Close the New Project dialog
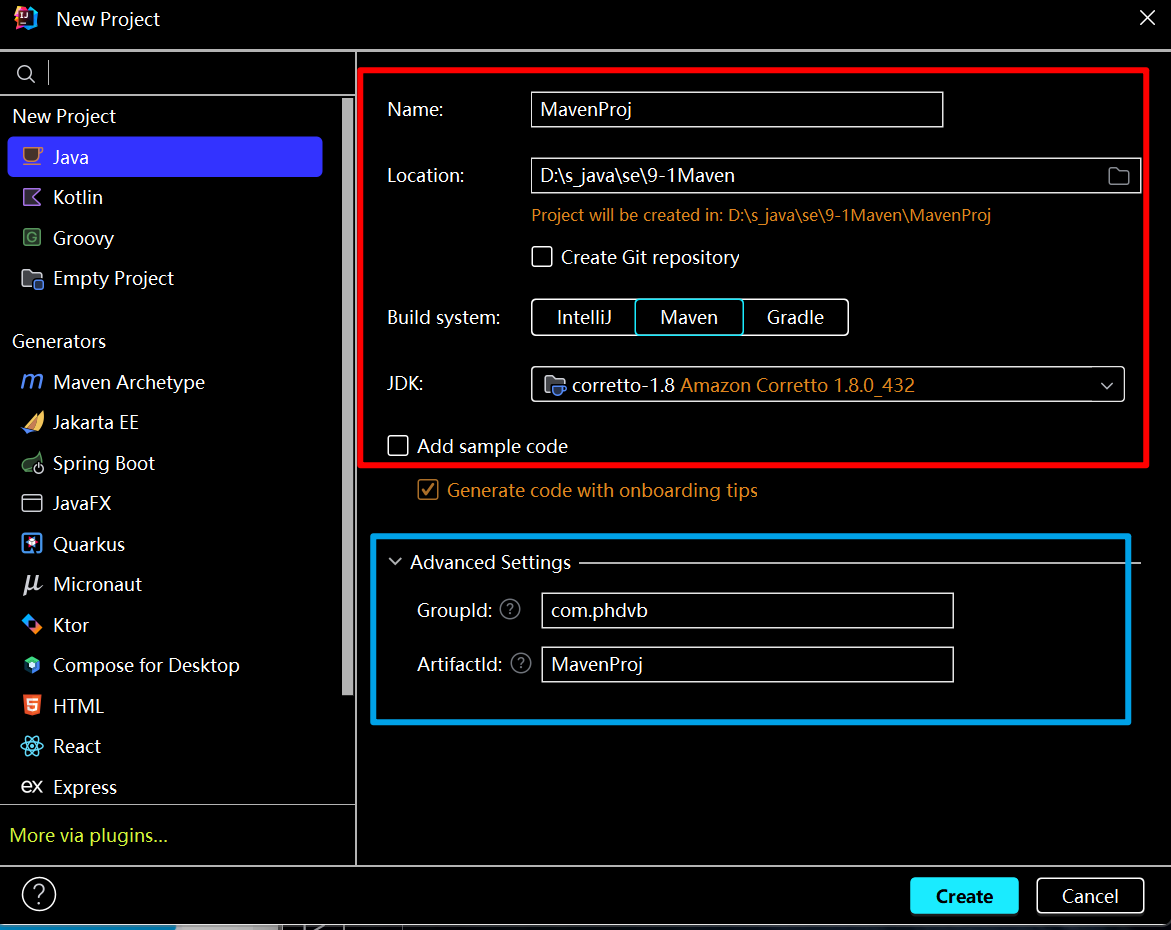 [x=1147, y=18]
